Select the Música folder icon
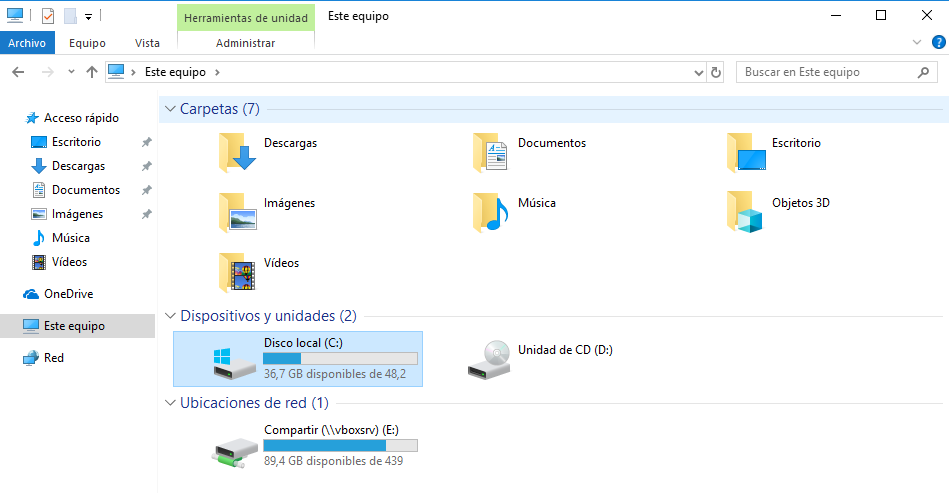 click(491, 212)
